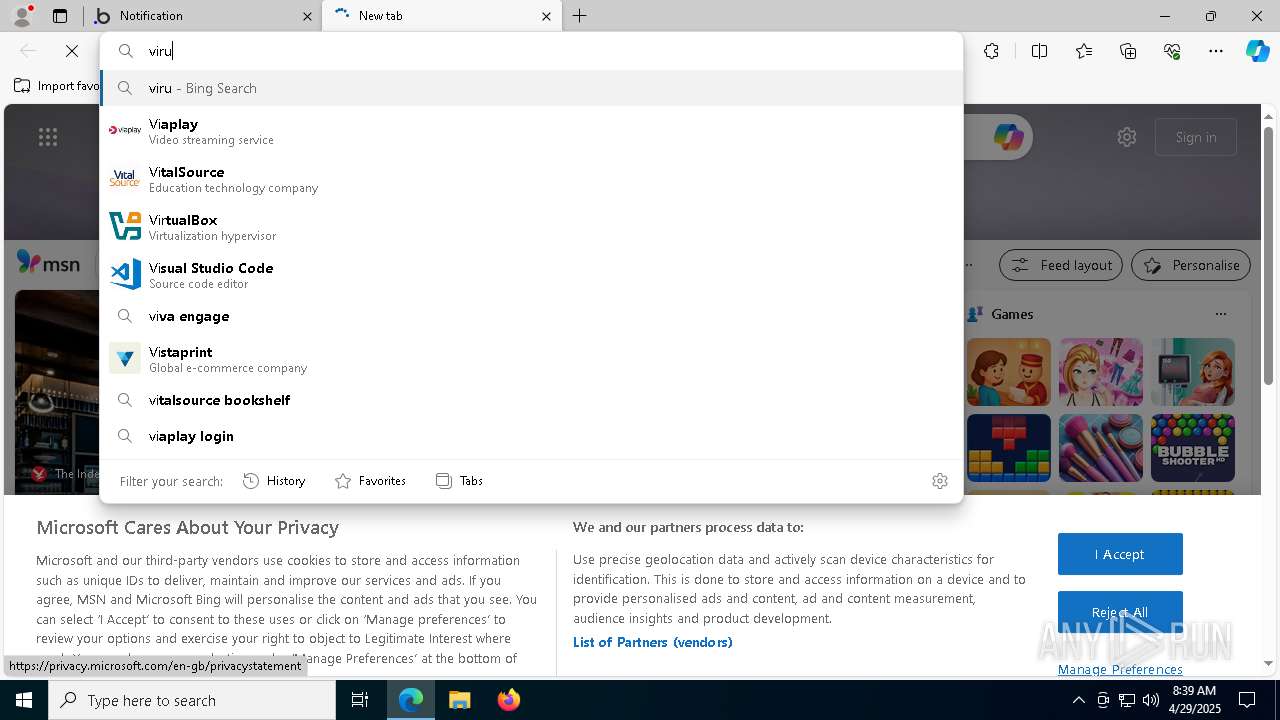1280x720 pixels.
Task: Open Favorites star toolbar icon
Action: [1084, 51]
